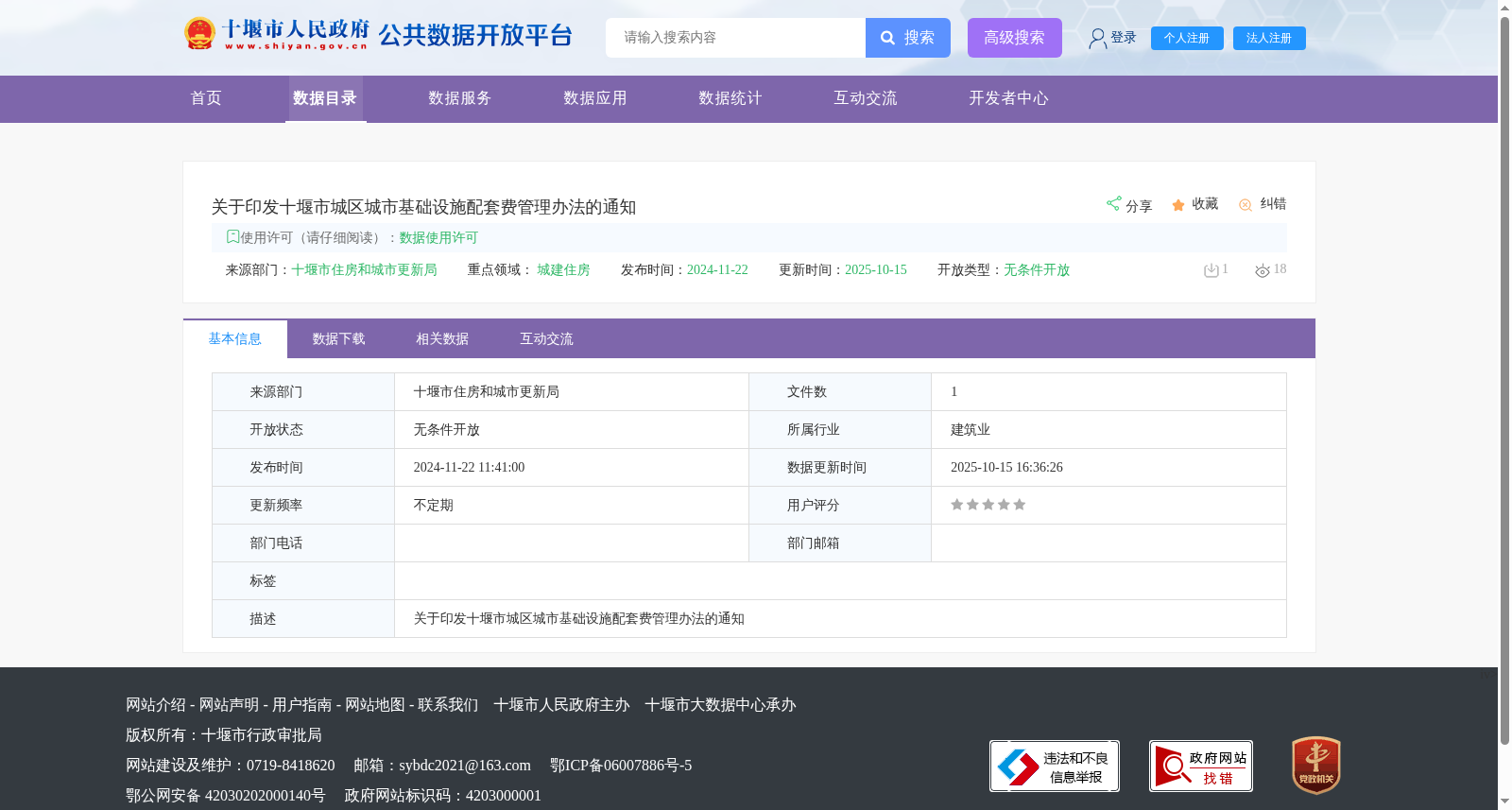Screen dimensions: 1512x810
Task: Click publish time value 2024-11-22 11:41:00
Action: (470, 468)
